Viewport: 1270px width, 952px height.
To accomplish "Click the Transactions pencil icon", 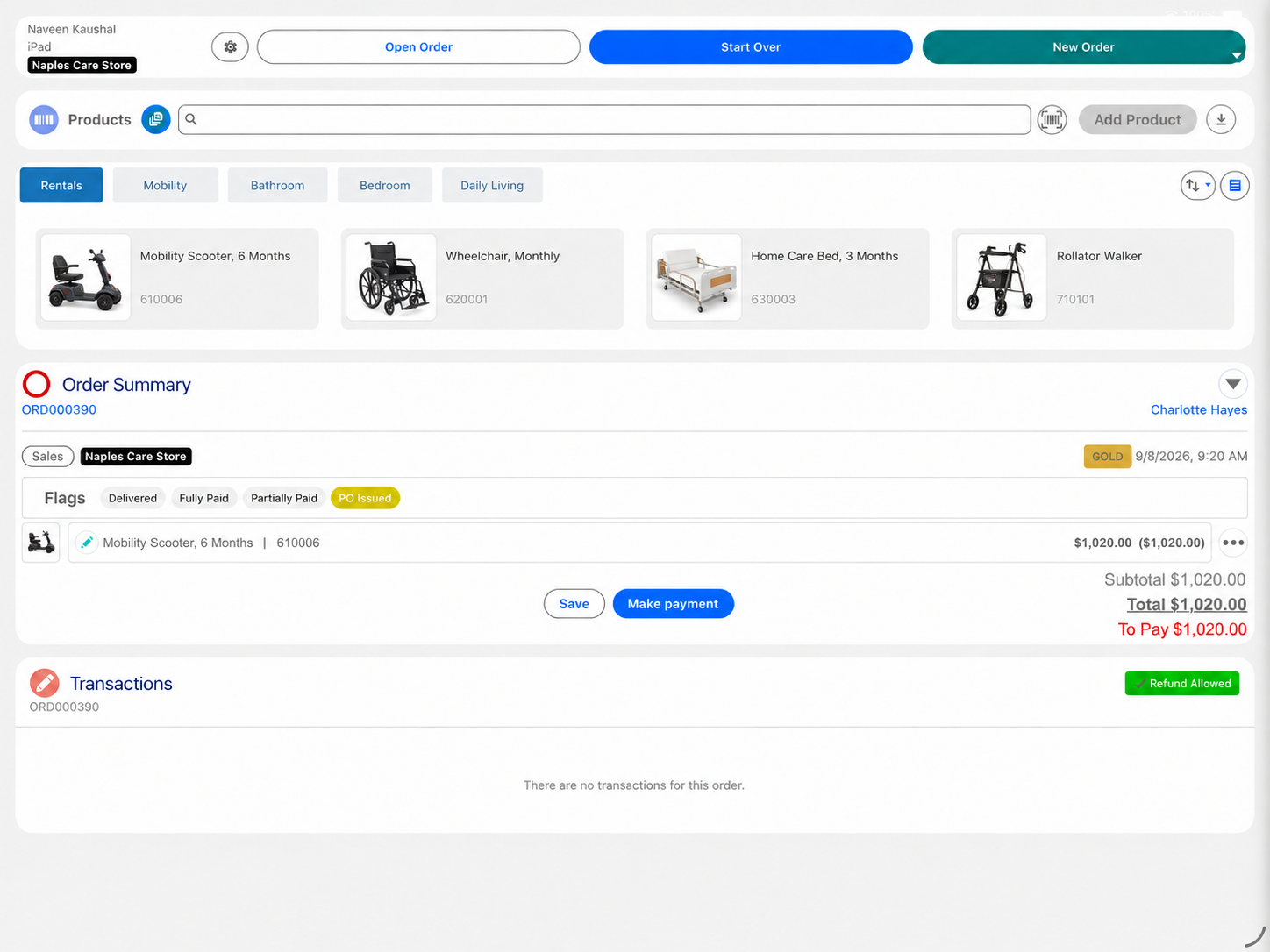I will (44, 683).
